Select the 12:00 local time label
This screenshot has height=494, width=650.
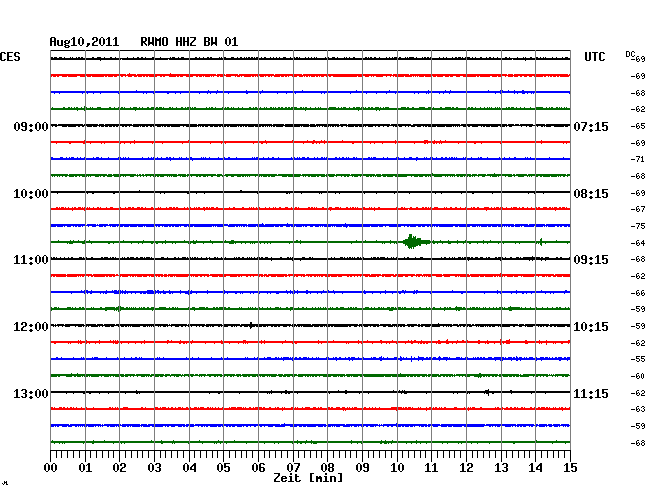click(x=31, y=327)
